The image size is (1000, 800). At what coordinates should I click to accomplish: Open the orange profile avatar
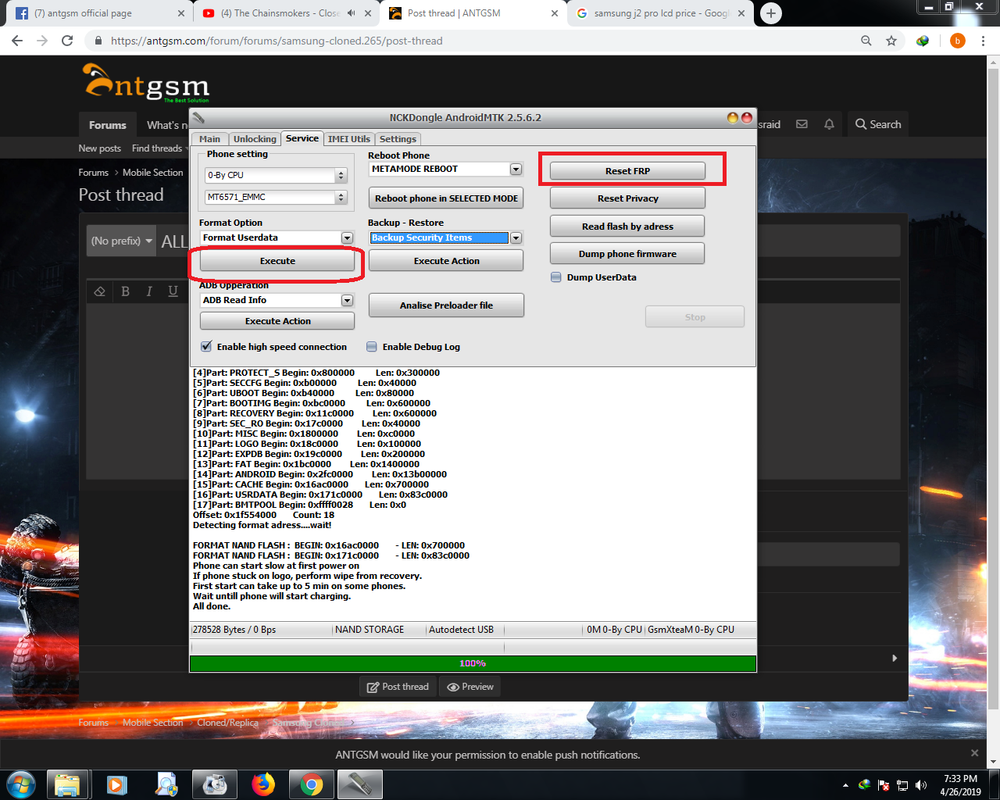pyautogui.click(x=957, y=41)
